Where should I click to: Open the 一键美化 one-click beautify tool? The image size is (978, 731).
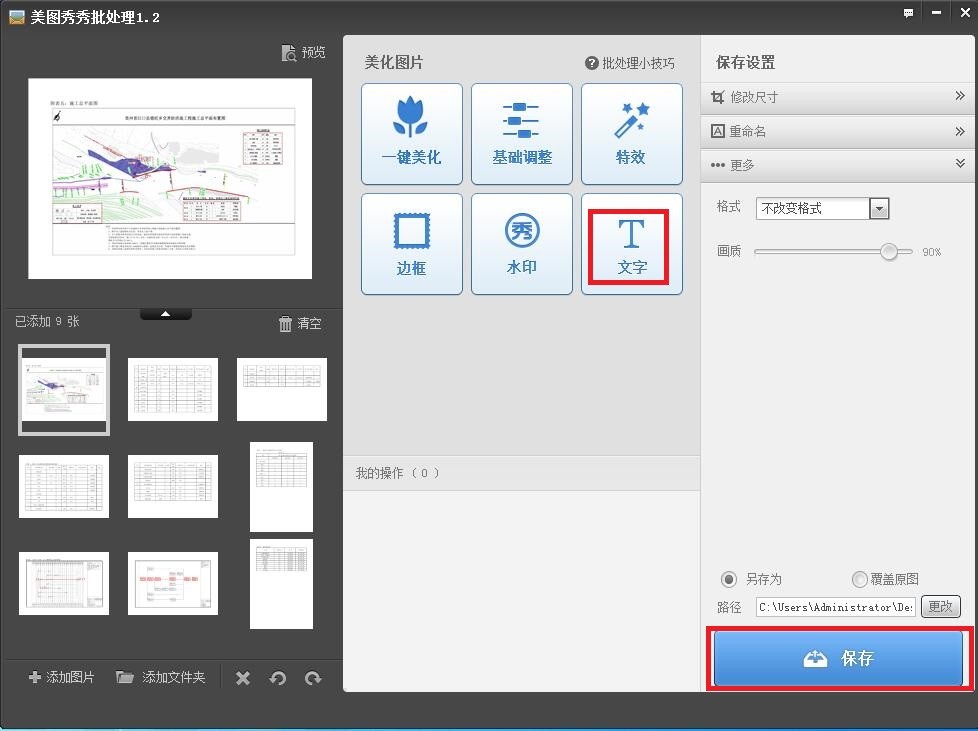click(x=411, y=134)
